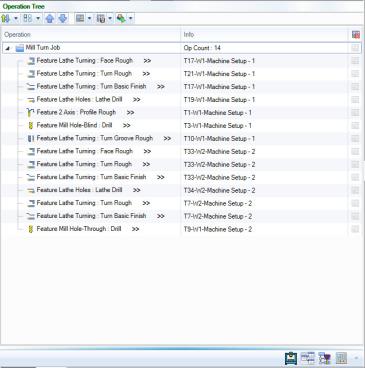Click the sort operations toolbar icon
The width and height of the screenshot is (365, 368).
6,19
